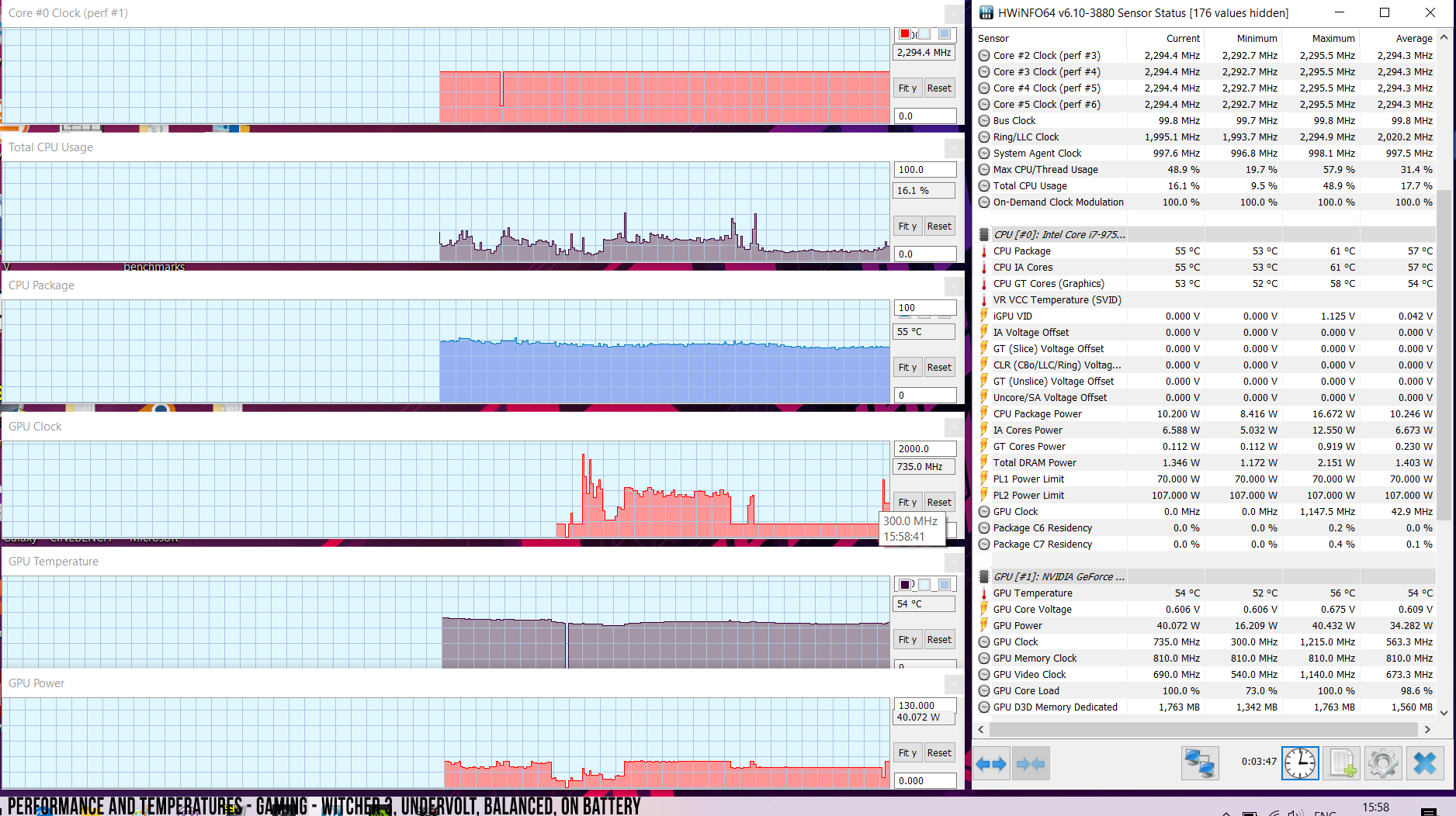1456x816 pixels.
Task: Click the Current column header
Action: (1165, 38)
